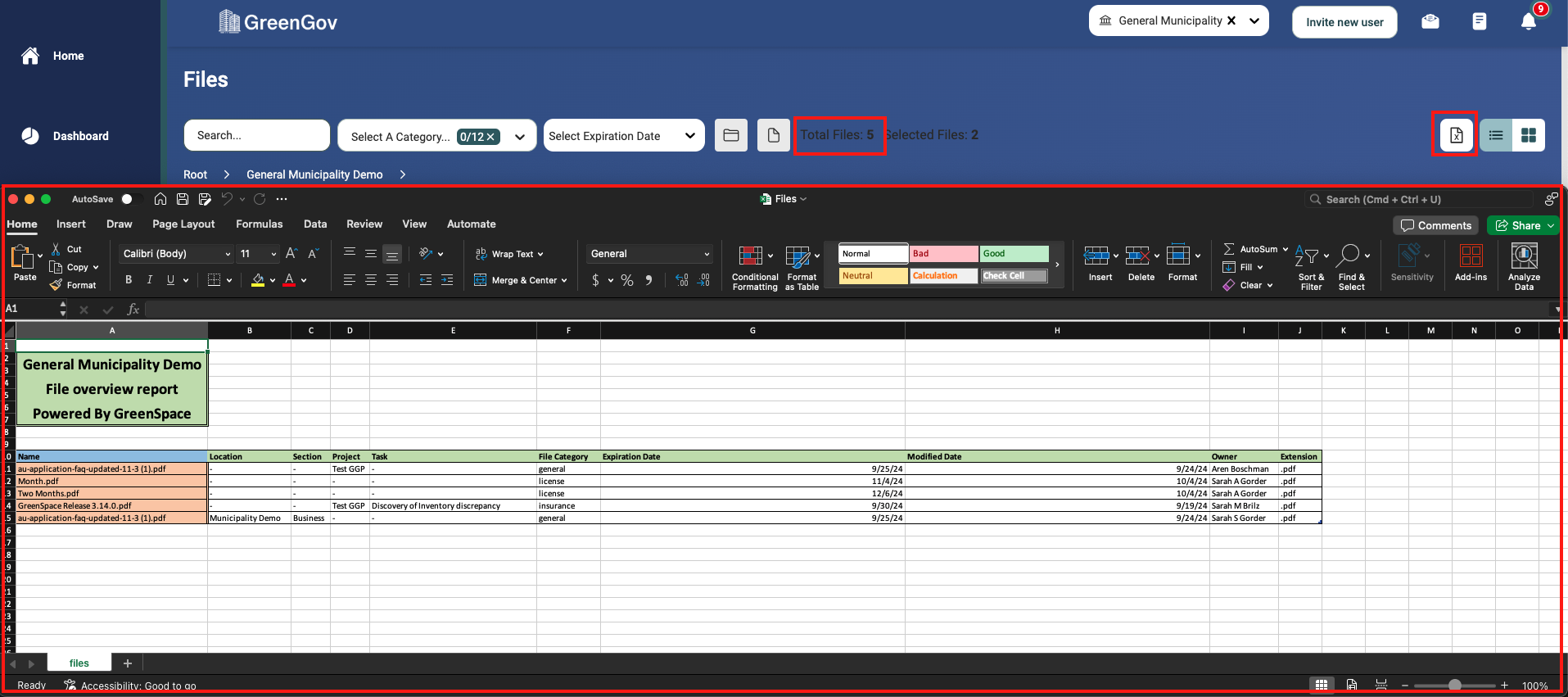
Task: Select the files sheet tab
Action: click(79, 663)
